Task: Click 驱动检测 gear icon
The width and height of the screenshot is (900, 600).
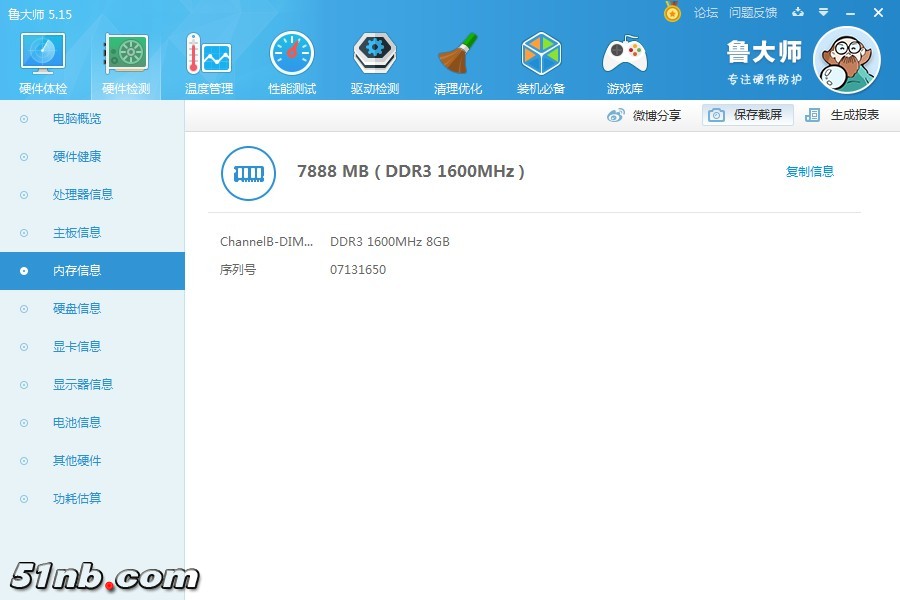Action: pos(375,56)
